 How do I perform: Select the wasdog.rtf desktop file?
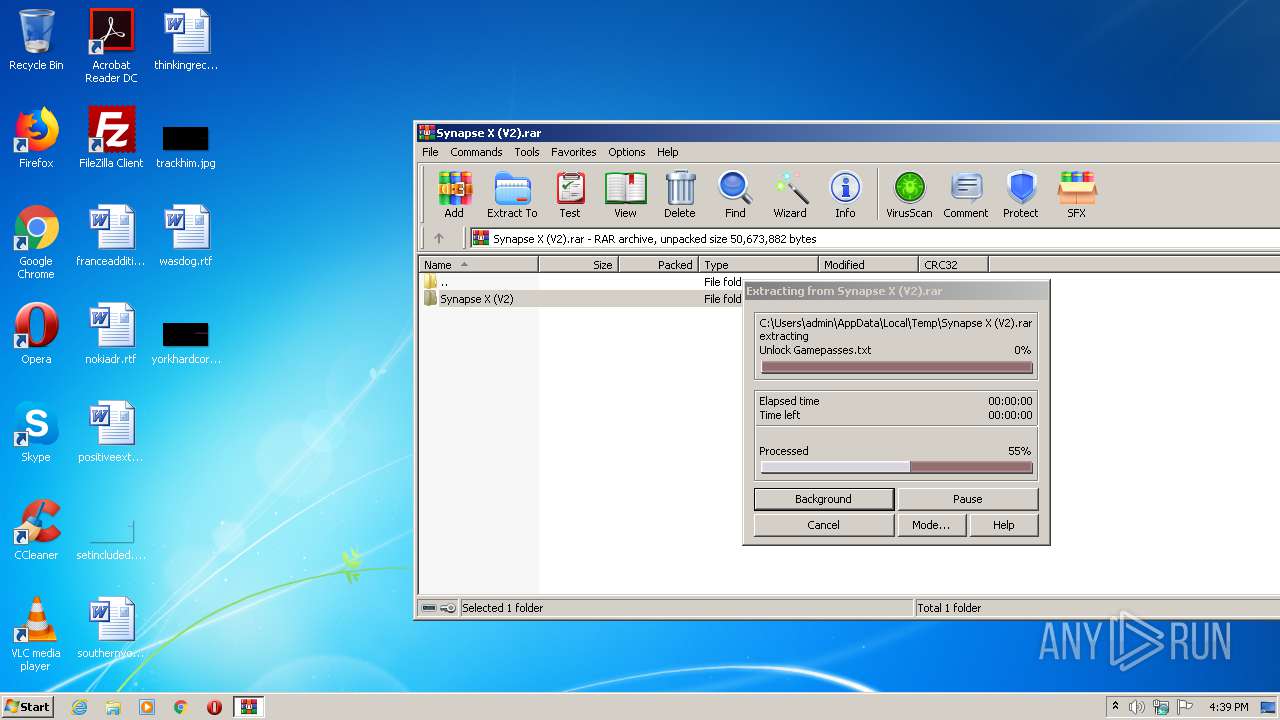click(x=186, y=237)
